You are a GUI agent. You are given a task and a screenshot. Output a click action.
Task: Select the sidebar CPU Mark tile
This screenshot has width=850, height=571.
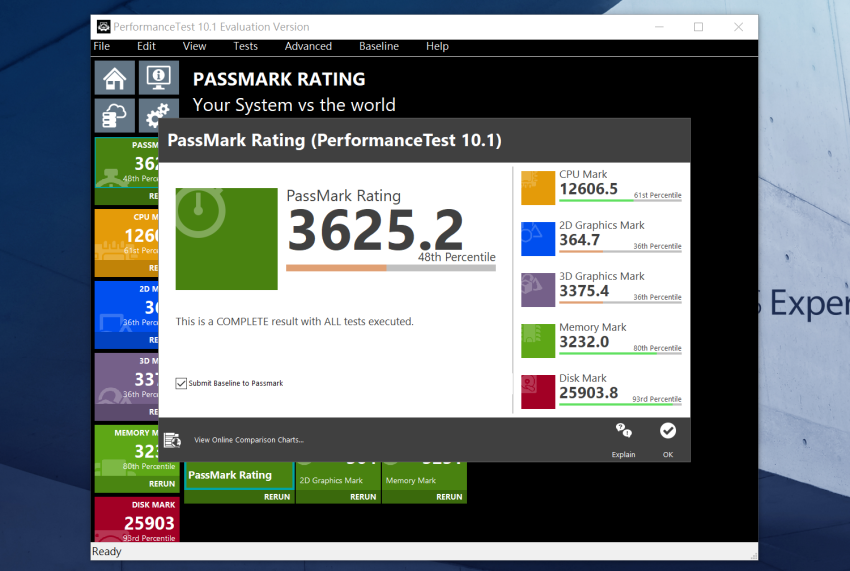tap(127, 243)
